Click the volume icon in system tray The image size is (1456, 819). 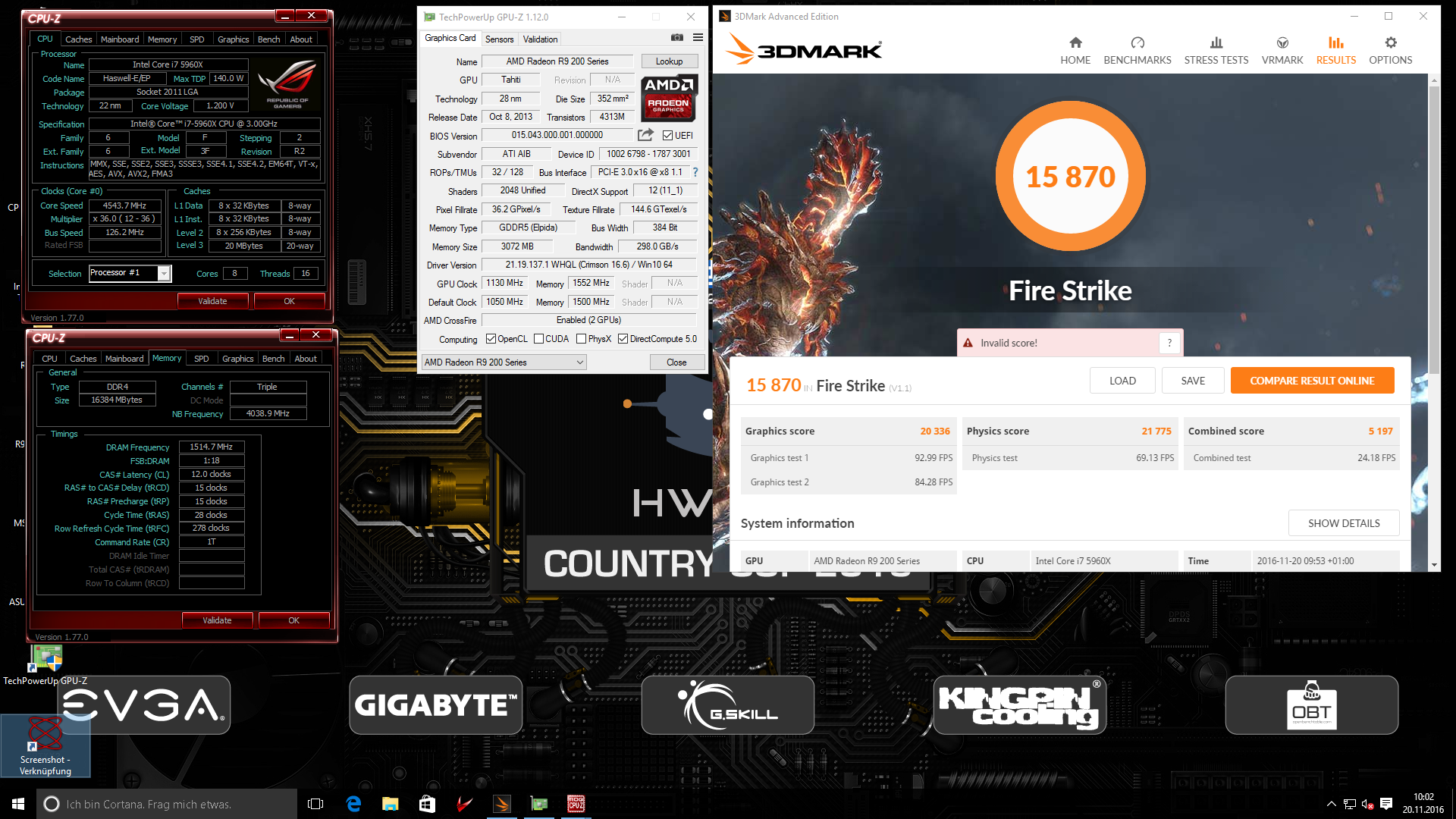click(1368, 804)
